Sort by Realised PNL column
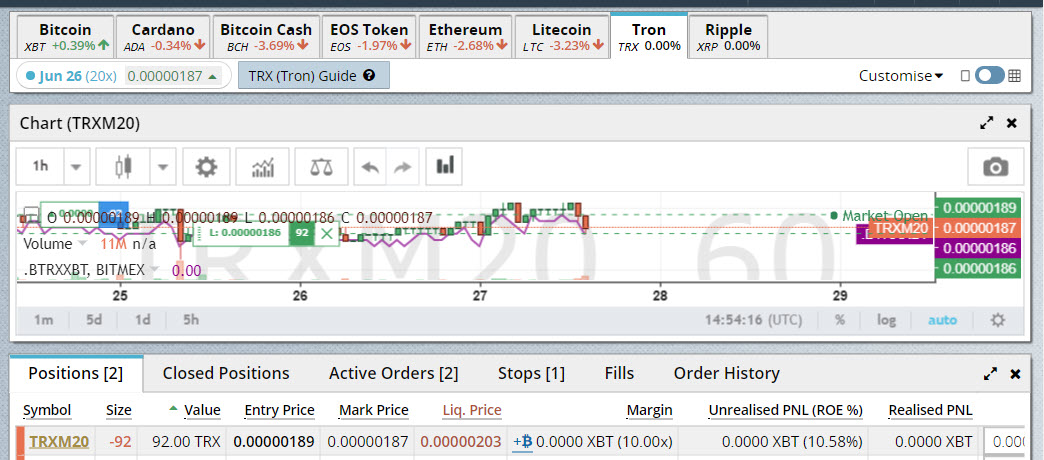 tap(930, 410)
